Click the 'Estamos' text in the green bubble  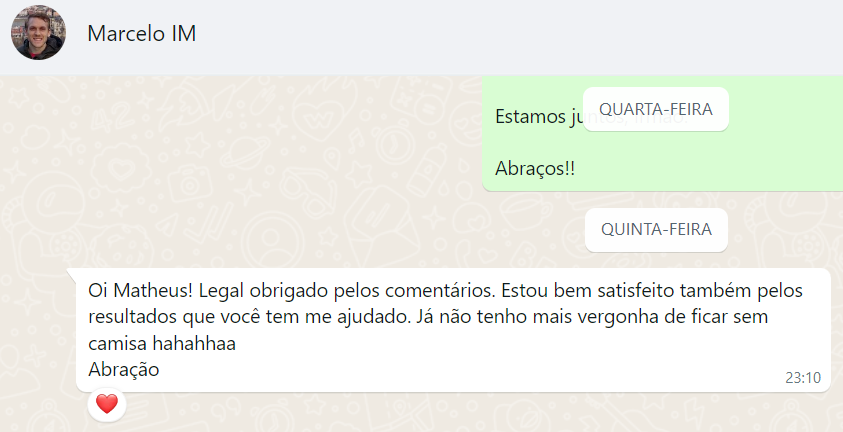pos(528,116)
